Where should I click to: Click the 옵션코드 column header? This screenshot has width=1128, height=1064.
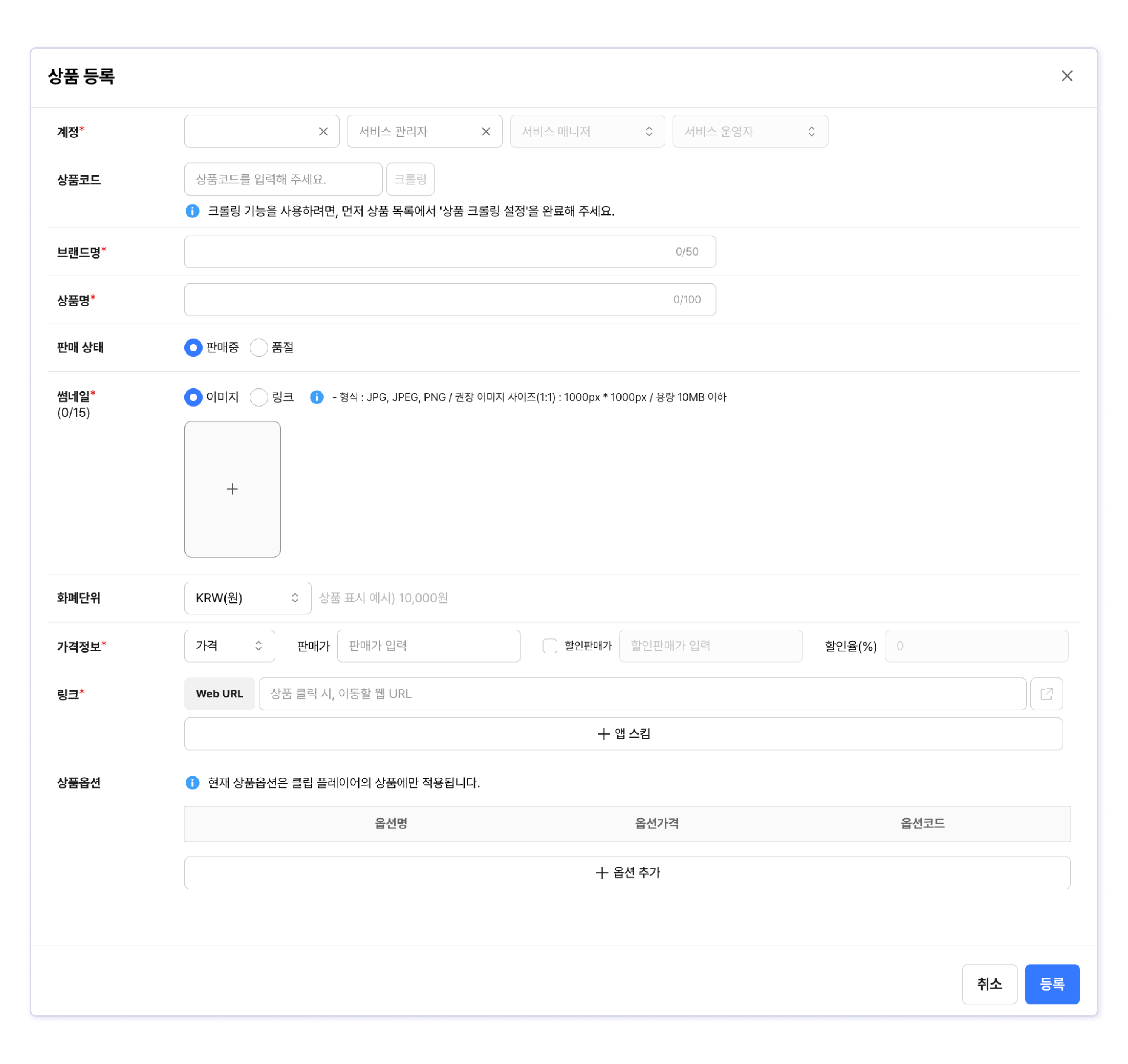pyautogui.click(x=922, y=824)
